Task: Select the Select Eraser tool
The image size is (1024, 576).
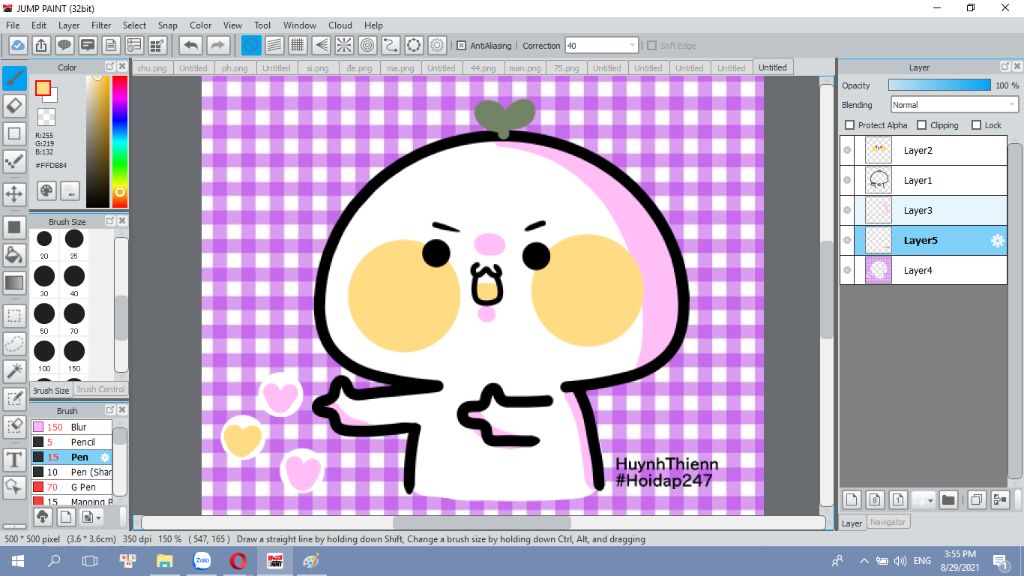Action: pos(14,426)
